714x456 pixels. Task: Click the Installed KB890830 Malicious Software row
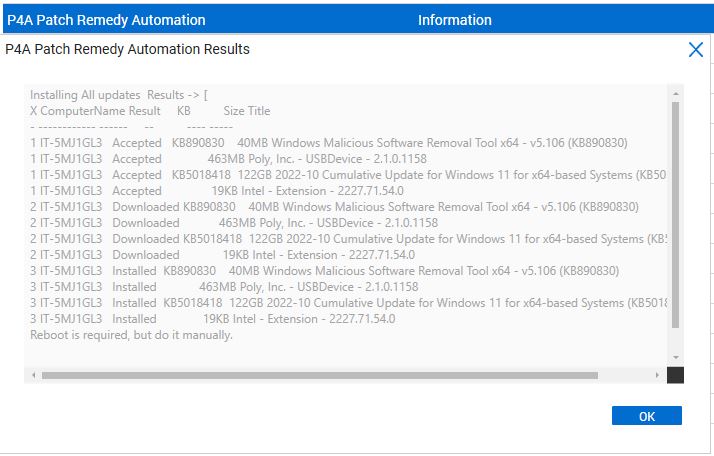[x=324, y=271]
